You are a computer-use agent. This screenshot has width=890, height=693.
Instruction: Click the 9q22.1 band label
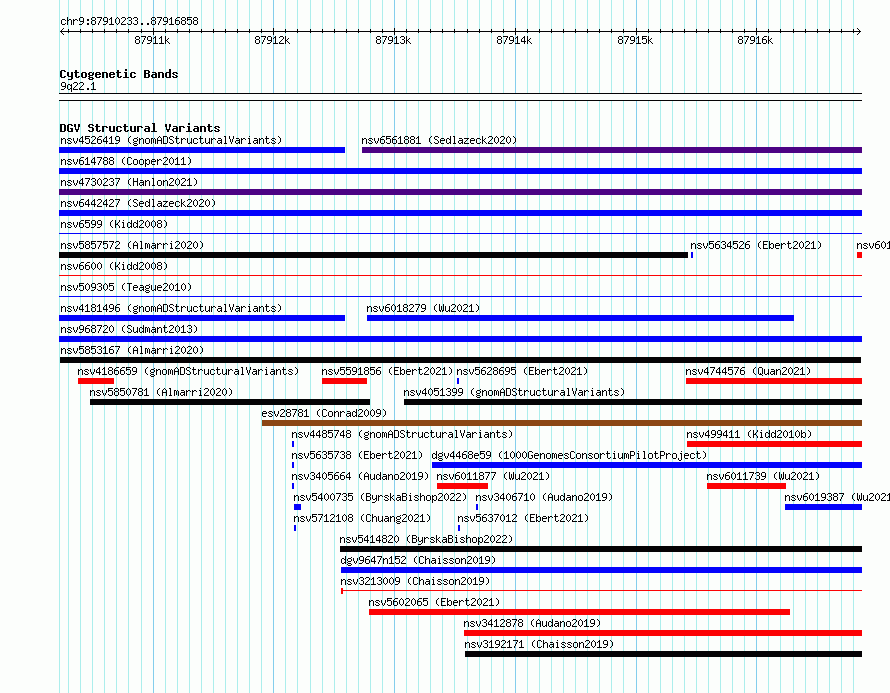(x=78, y=86)
